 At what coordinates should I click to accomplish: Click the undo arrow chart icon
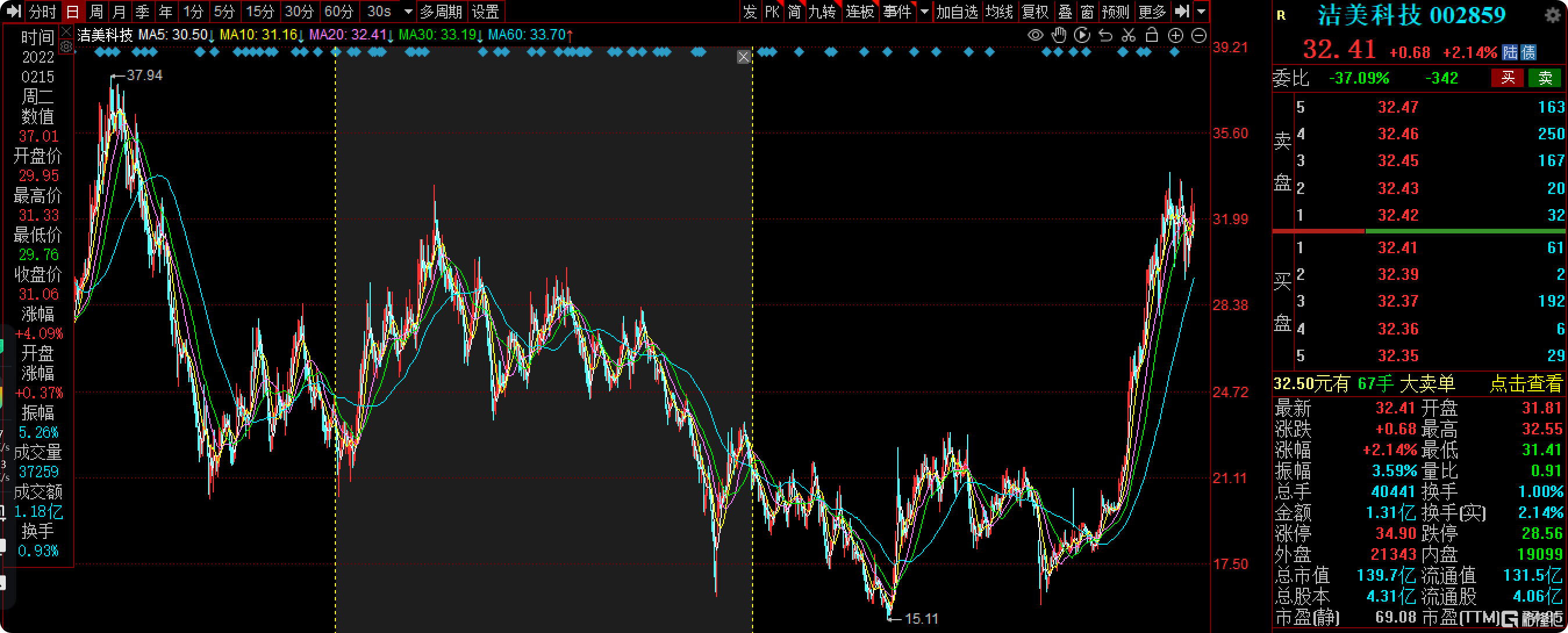[x=1105, y=35]
